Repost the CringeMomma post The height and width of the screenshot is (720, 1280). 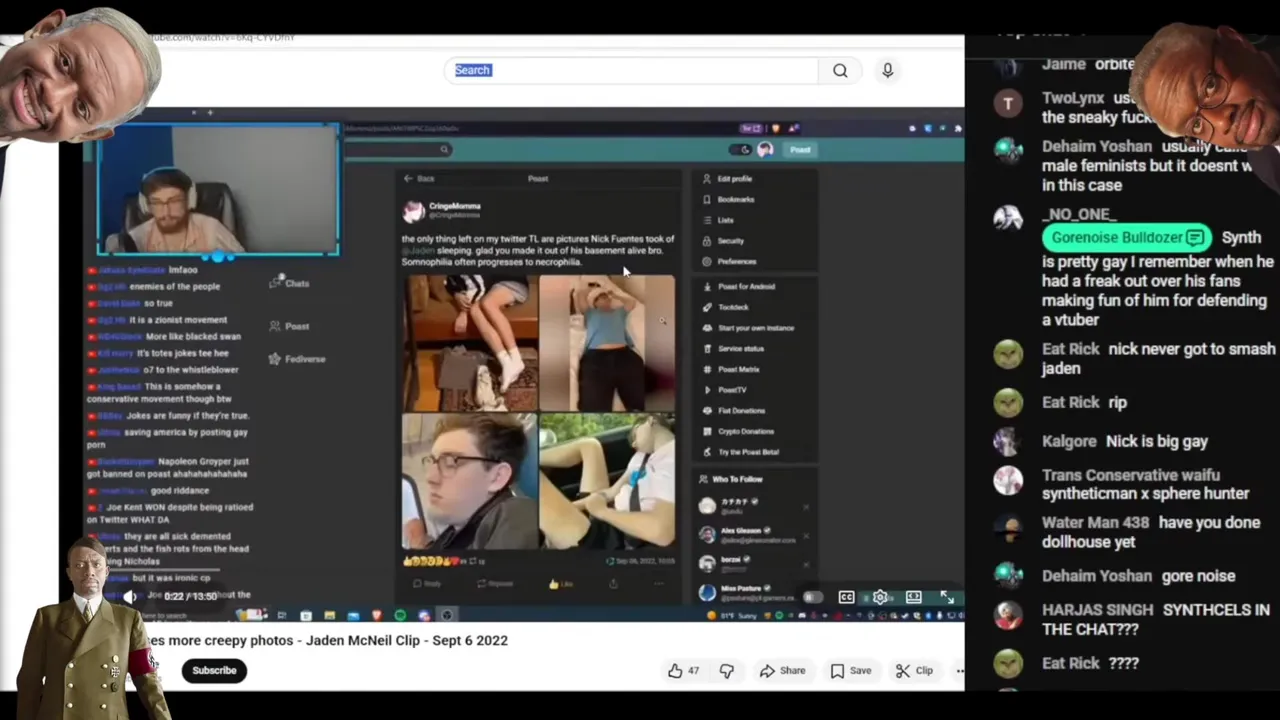(495, 584)
